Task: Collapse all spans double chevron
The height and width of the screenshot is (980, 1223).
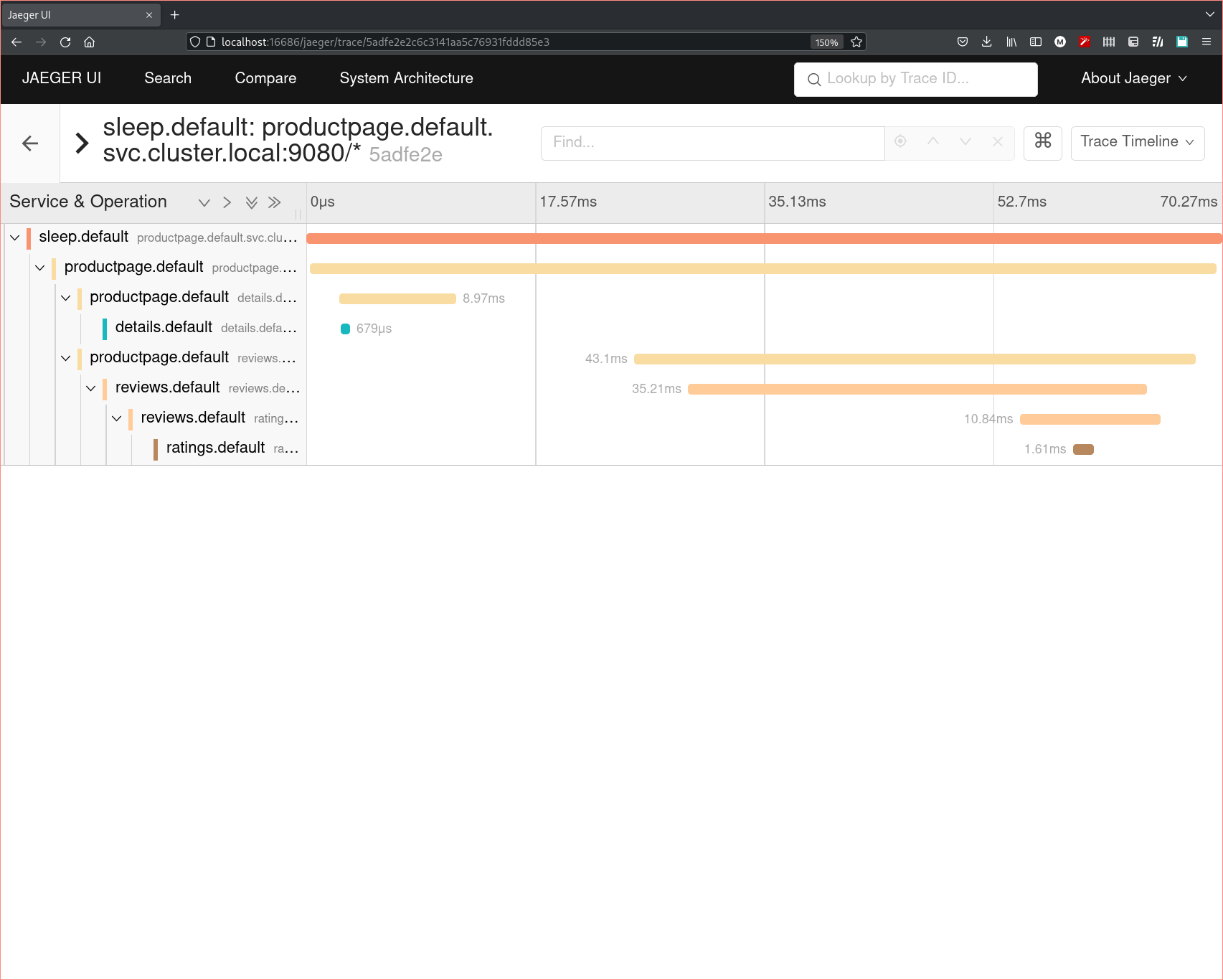Action: point(251,203)
